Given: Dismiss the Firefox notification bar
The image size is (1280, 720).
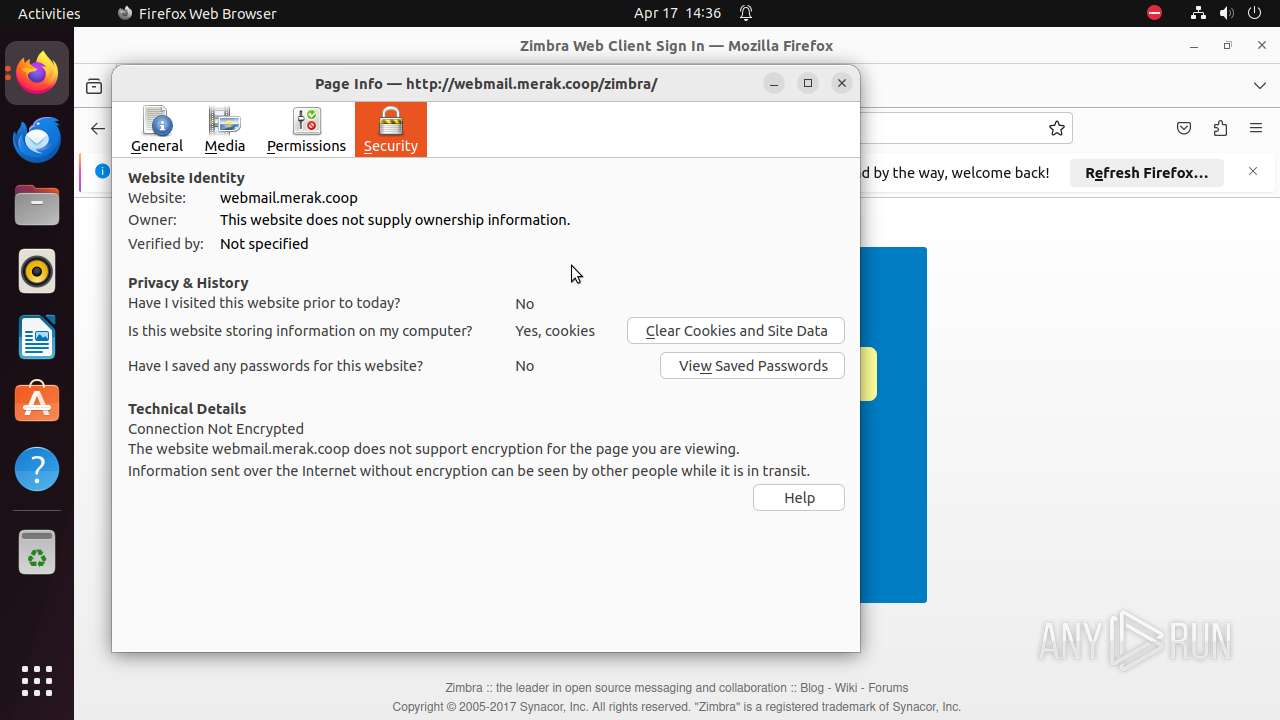Looking at the screenshot, I should coord(1253,172).
